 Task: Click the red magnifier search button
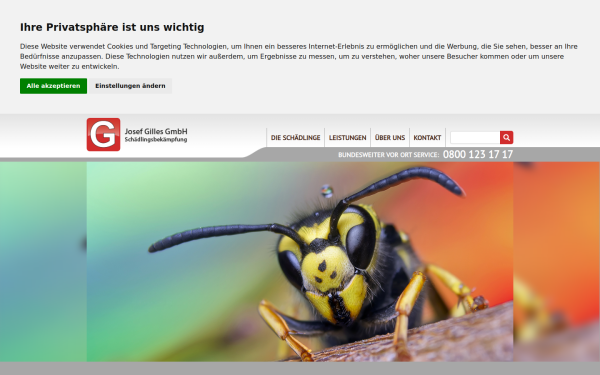(x=507, y=137)
